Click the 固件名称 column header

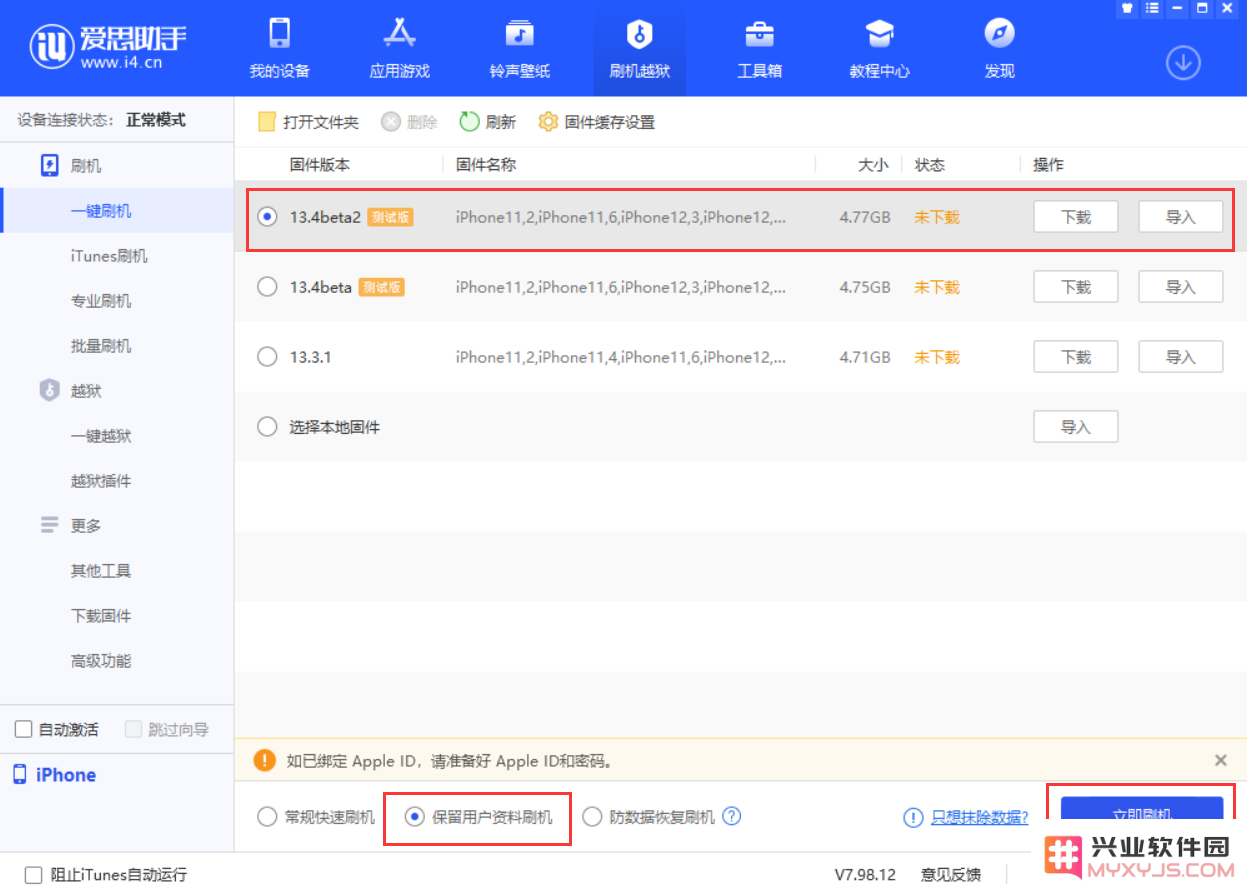pyautogui.click(x=486, y=165)
